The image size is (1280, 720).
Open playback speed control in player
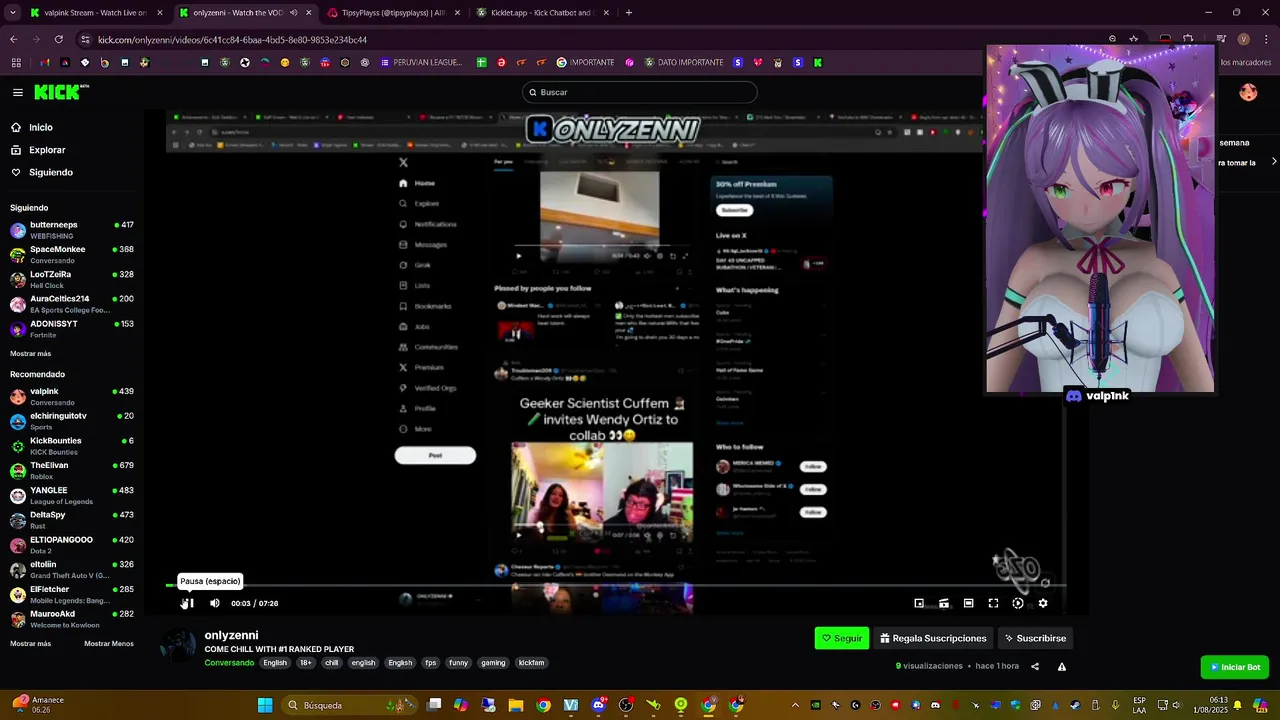1018,603
